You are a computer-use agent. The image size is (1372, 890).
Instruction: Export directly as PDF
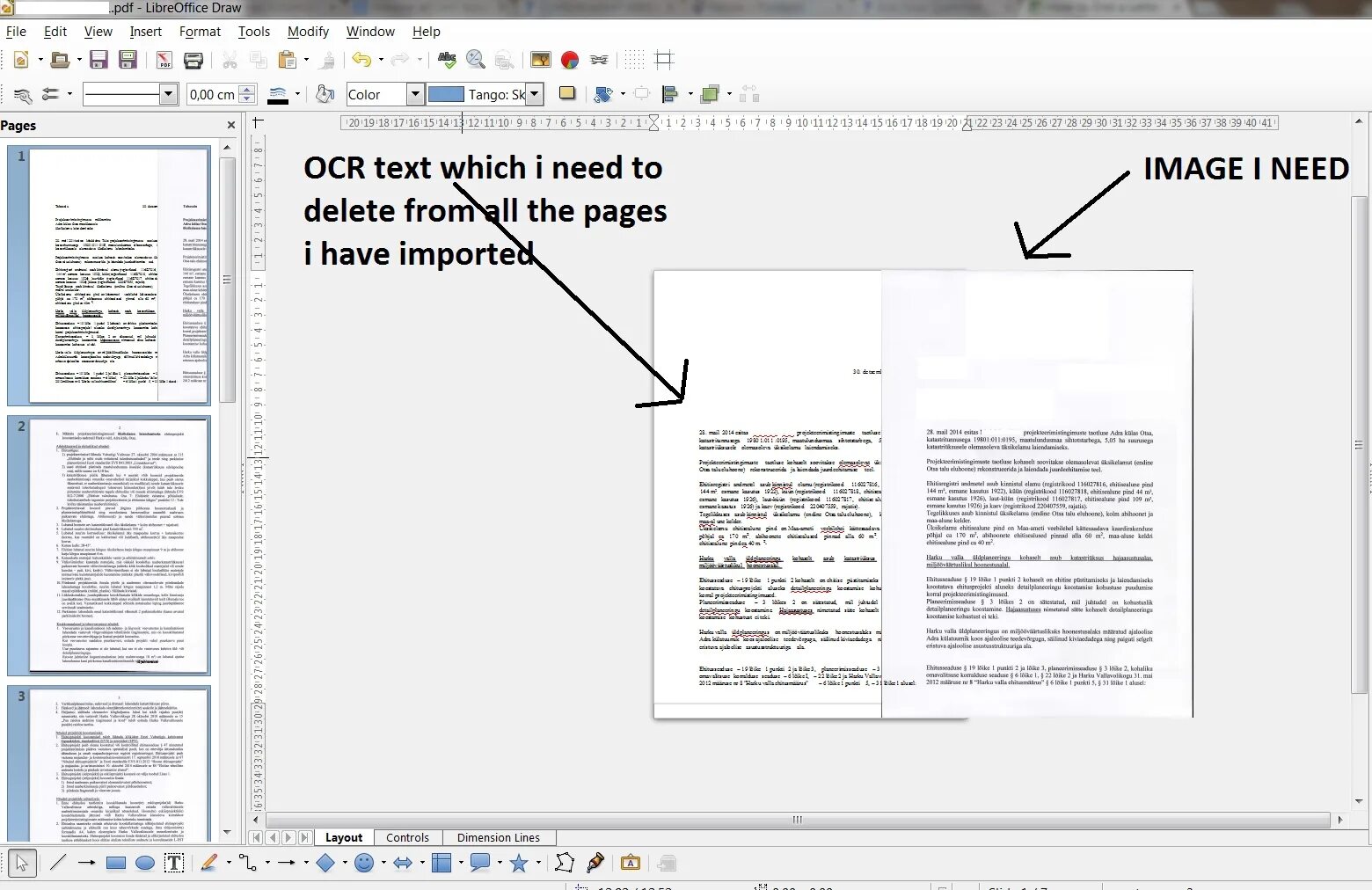(164, 60)
